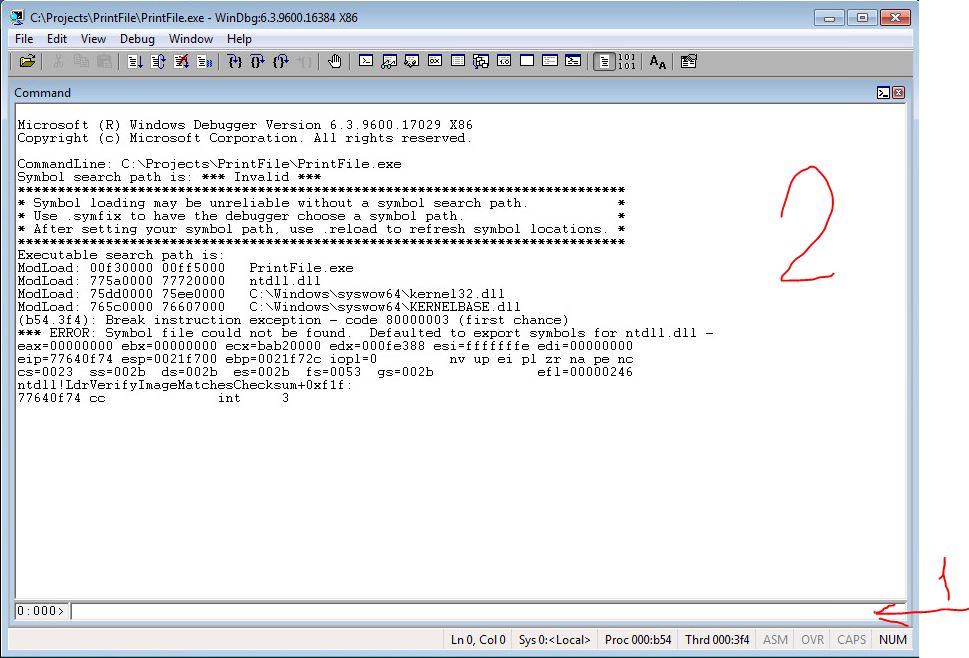969x658 pixels.
Task: Click the Sys 0:<Local> status entry
Action: [554, 639]
